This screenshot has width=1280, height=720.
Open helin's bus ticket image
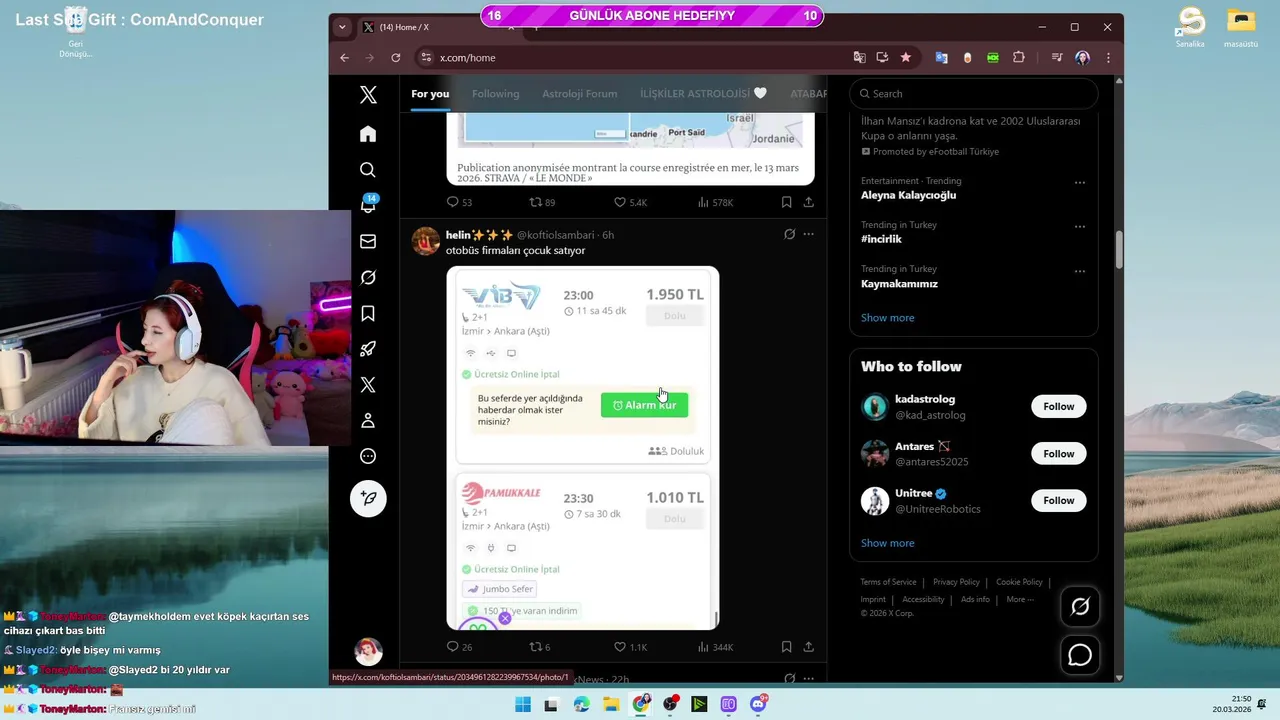pos(582,448)
